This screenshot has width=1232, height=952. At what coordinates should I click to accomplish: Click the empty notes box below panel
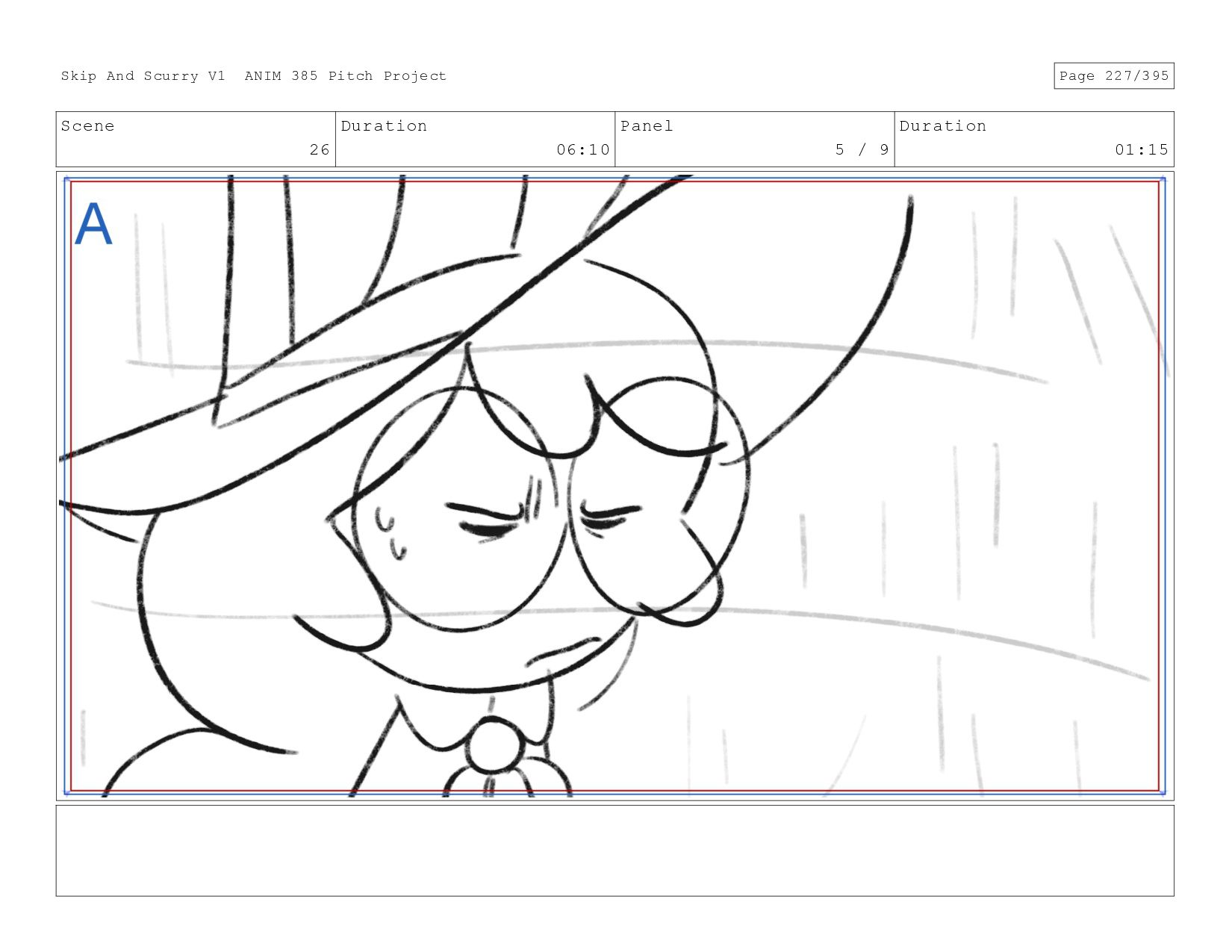pos(615,850)
